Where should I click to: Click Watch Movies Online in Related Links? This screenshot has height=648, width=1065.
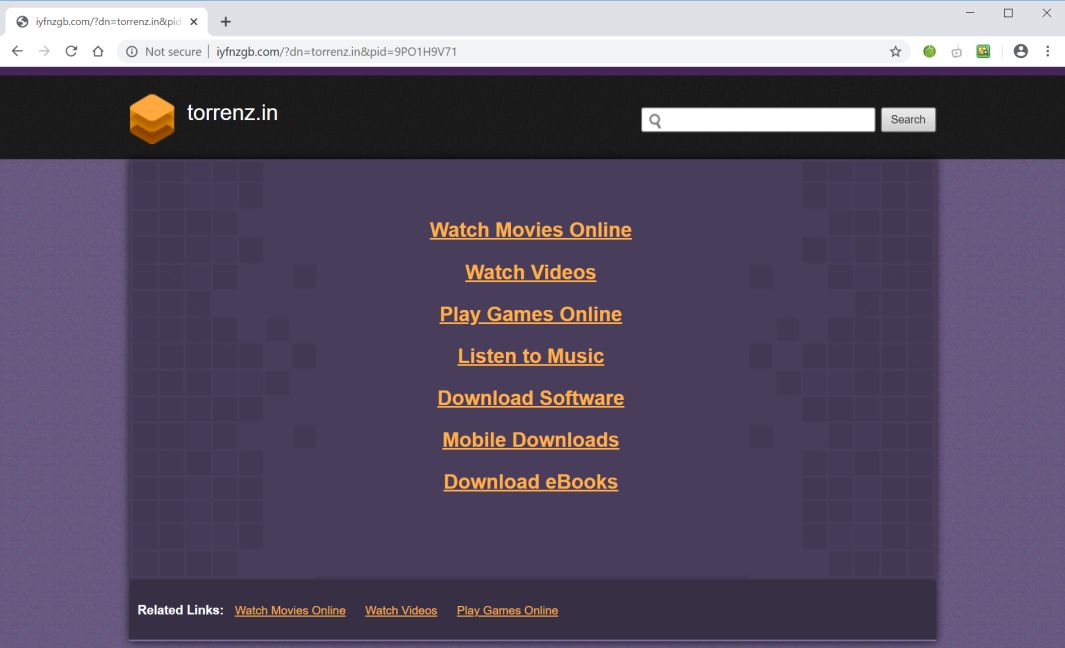[290, 611]
